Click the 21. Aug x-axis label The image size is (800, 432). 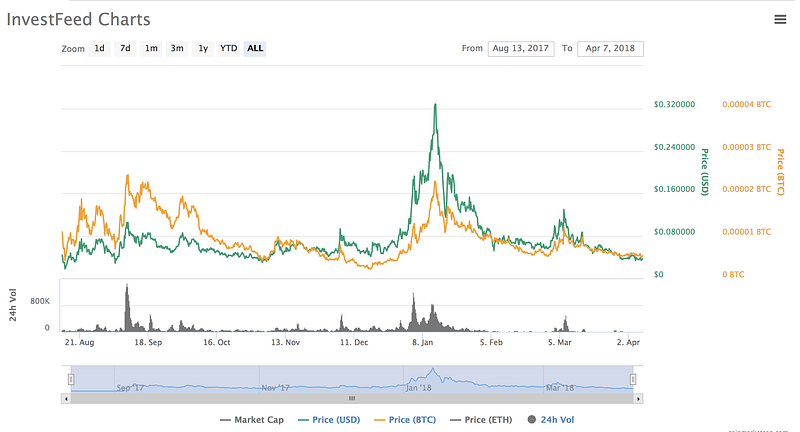click(x=79, y=342)
